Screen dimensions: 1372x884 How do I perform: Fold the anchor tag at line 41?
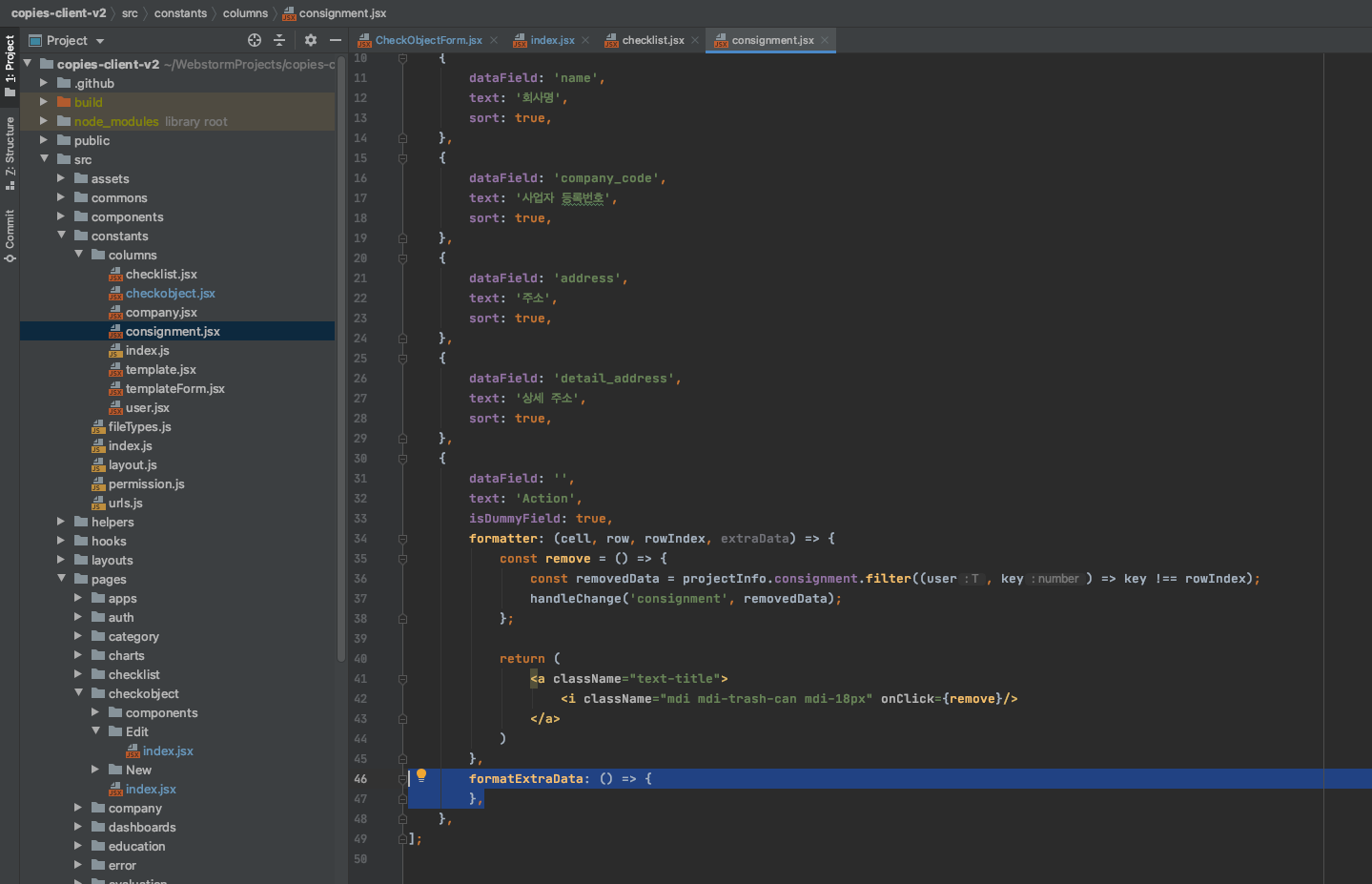402,679
